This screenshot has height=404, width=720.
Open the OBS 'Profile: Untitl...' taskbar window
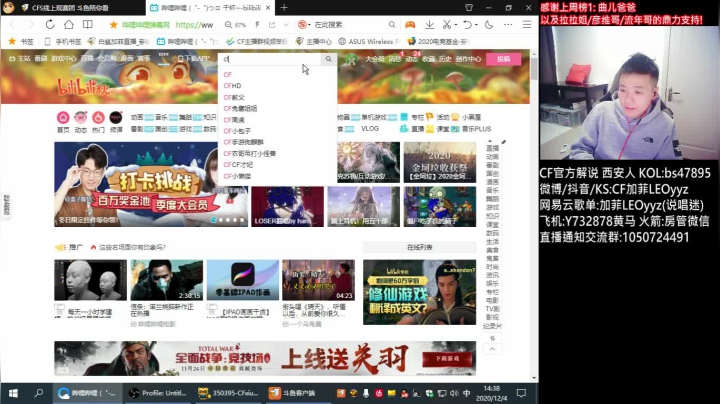tap(158, 393)
